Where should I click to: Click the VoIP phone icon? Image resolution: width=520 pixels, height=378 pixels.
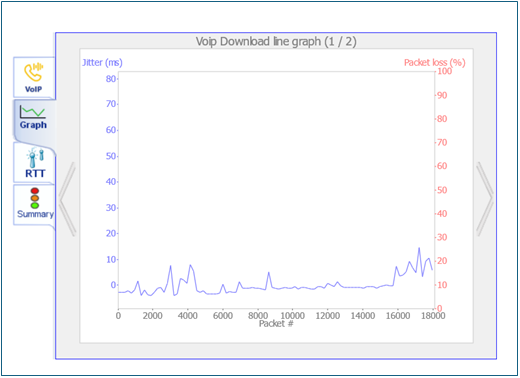33,72
